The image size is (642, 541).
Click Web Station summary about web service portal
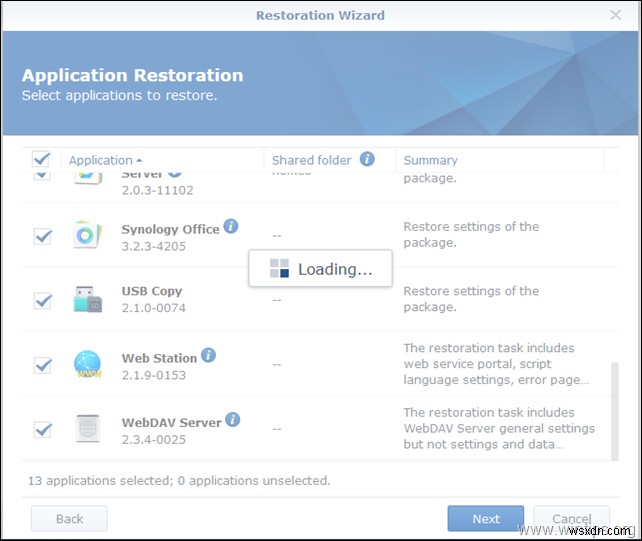(x=496, y=364)
